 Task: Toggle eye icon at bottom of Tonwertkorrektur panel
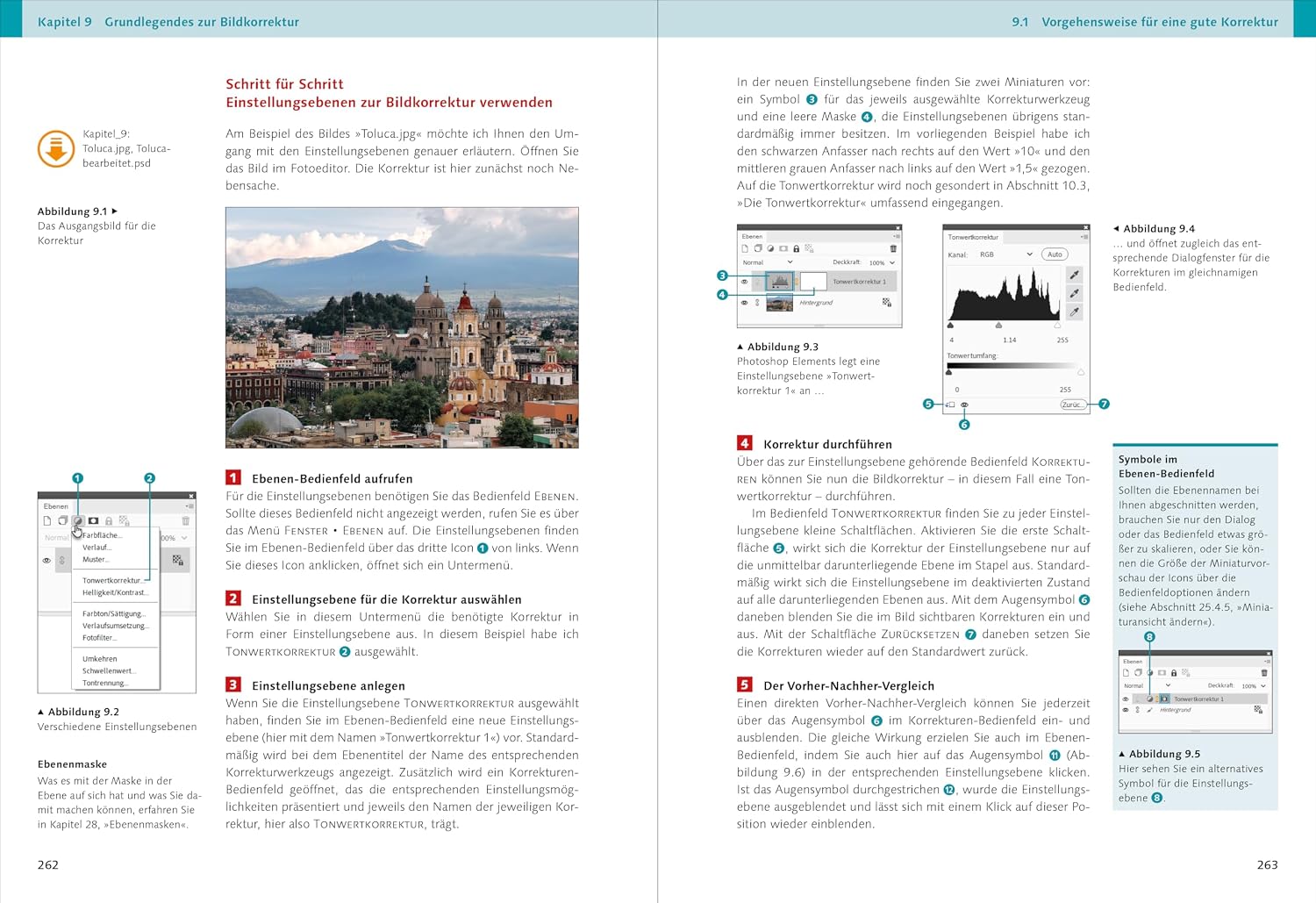964,405
